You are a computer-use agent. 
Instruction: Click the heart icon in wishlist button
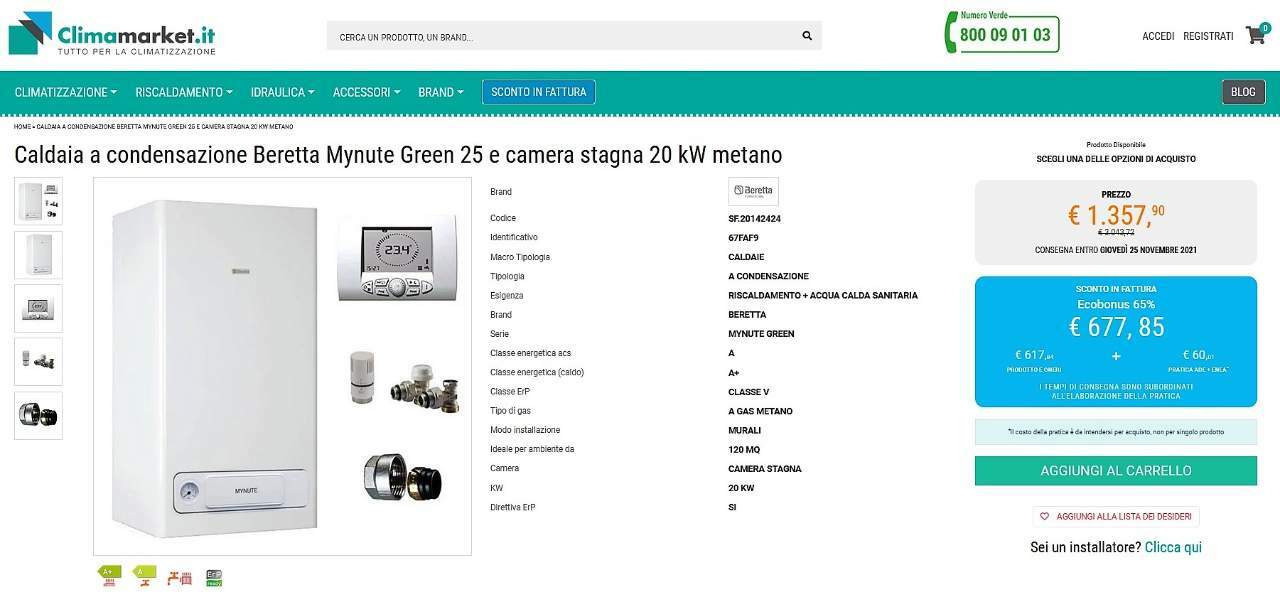coord(1045,516)
